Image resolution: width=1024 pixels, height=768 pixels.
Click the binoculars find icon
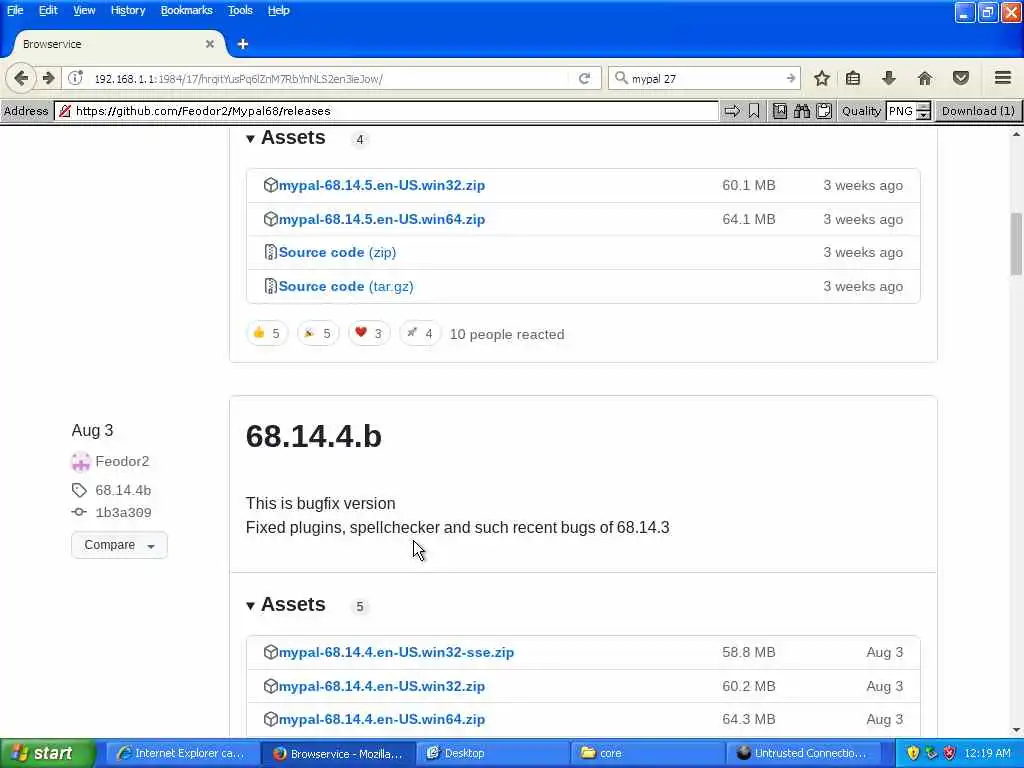802,111
